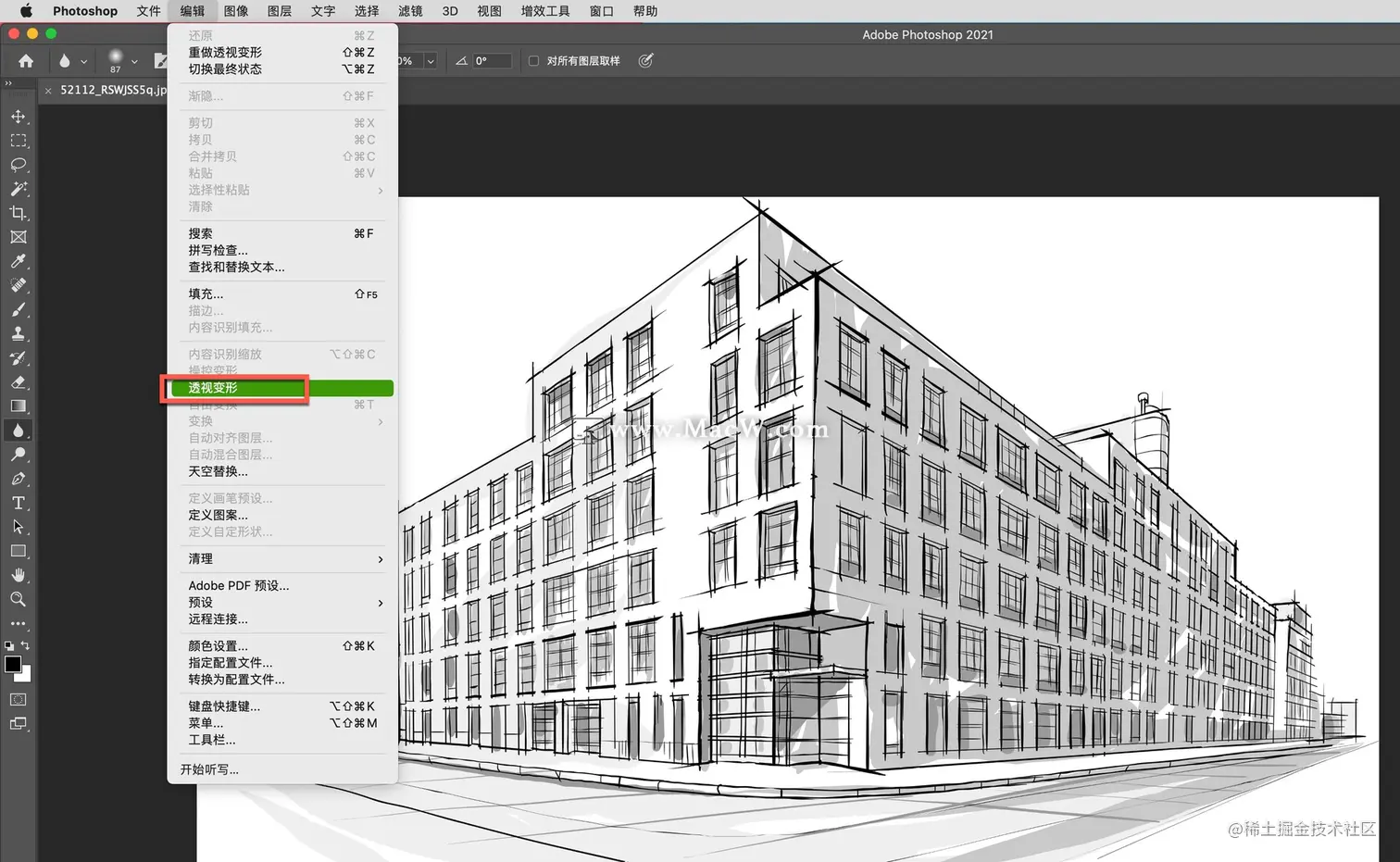This screenshot has width=1400, height=862.
Task: Select the Pen tool
Action: pyautogui.click(x=19, y=479)
